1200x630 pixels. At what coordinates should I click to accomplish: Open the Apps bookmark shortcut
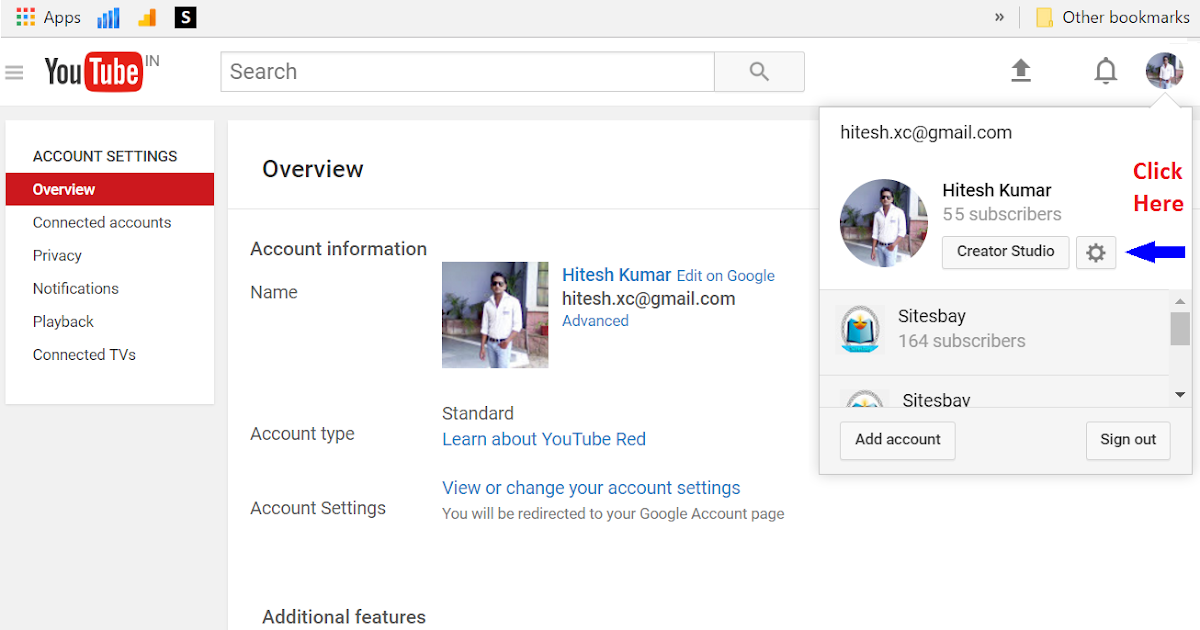(x=48, y=17)
